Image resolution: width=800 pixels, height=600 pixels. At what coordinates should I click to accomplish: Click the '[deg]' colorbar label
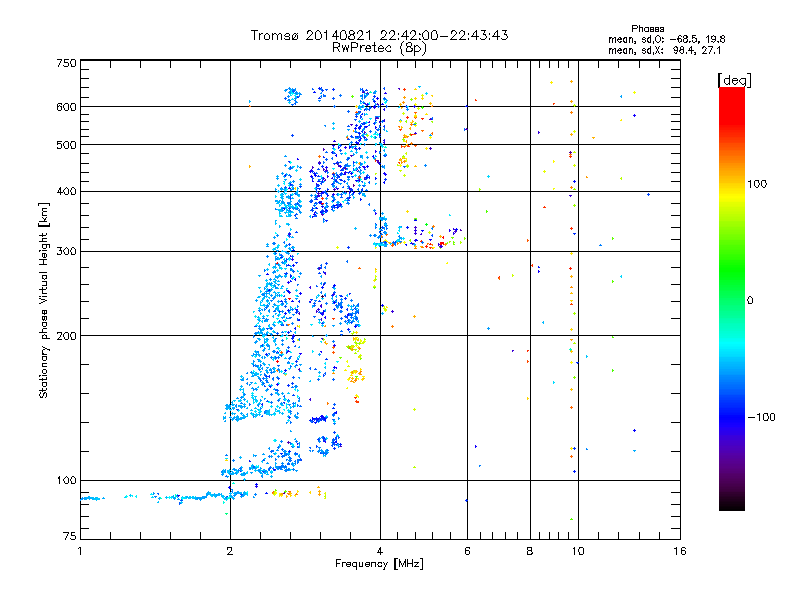[x=734, y=80]
